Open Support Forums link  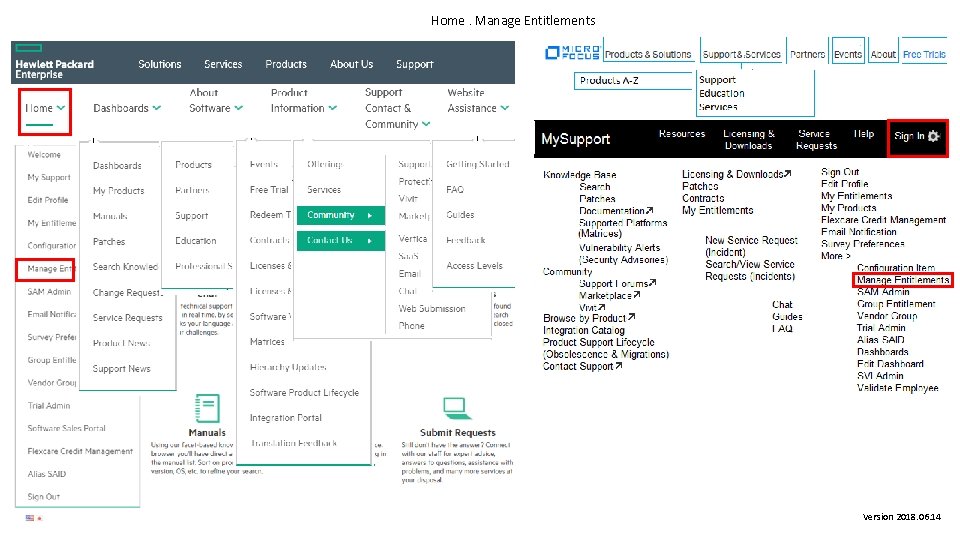[618, 283]
